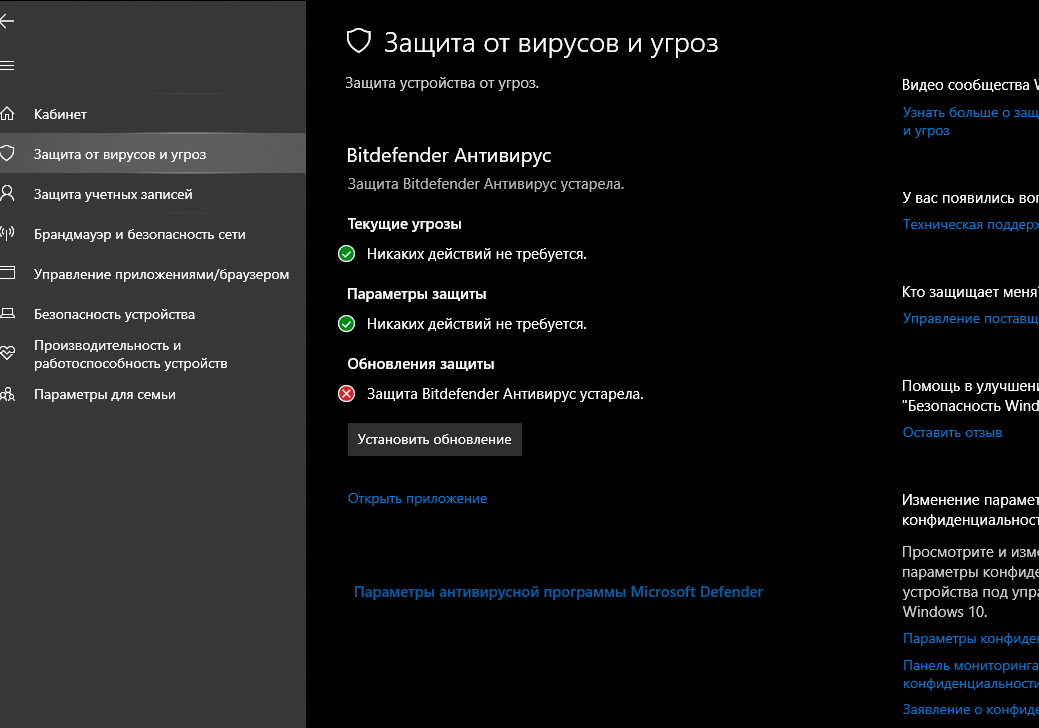Follow the Открыть приложение link

(x=417, y=498)
